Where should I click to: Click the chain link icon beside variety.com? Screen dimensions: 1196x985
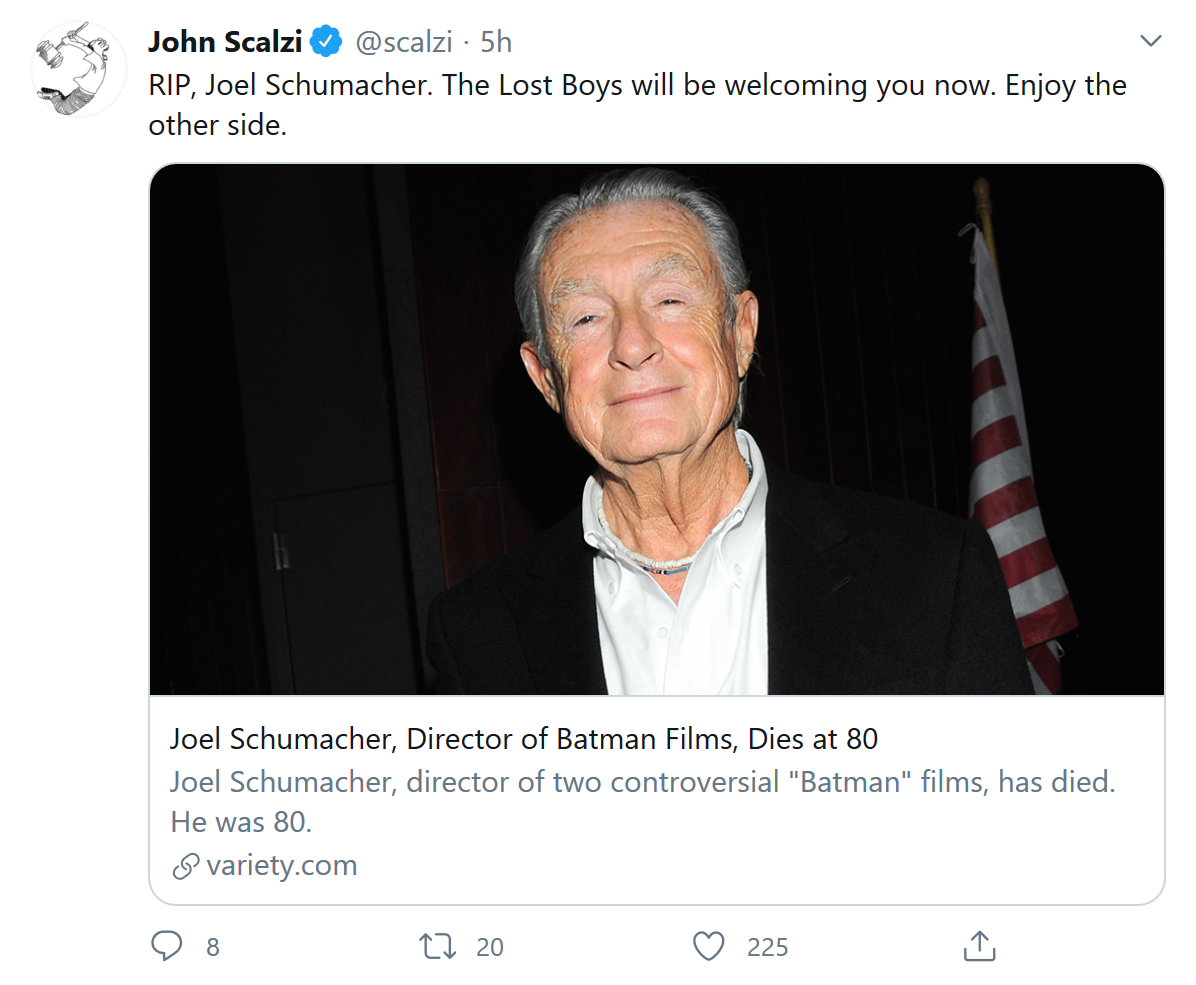(185, 866)
